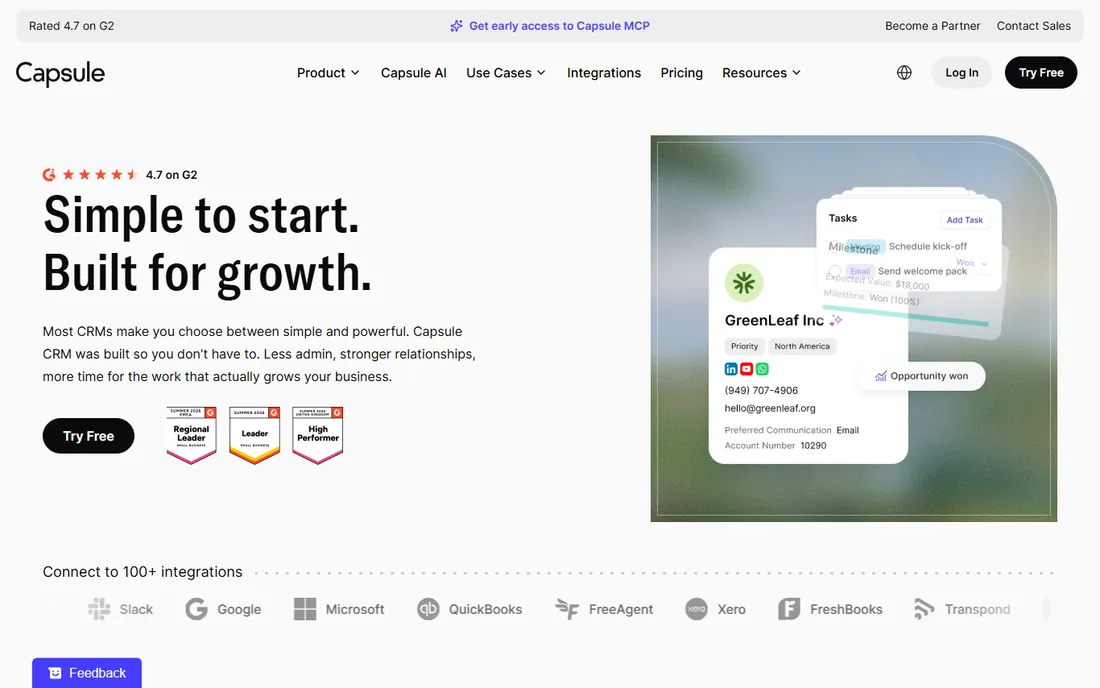Open the Pricing nav item
The height and width of the screenshot is (688, 1100).
(x=681, y=73)
